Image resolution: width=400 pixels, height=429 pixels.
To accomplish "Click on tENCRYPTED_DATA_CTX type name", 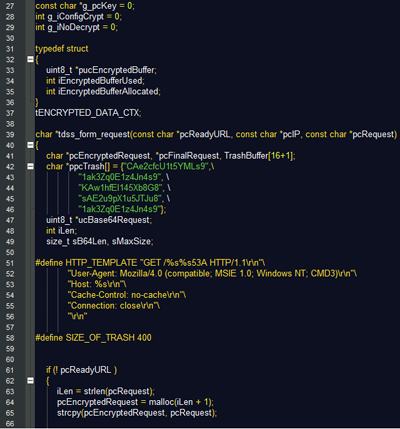I will click(x=88, y=113).
